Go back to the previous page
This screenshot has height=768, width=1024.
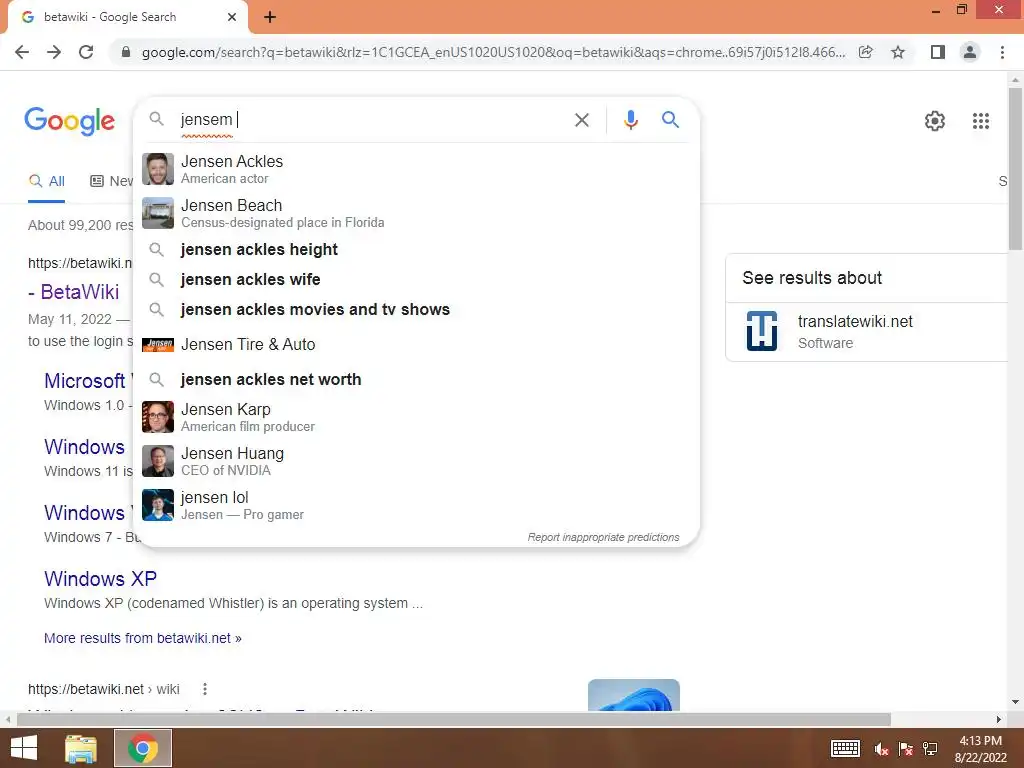(22, 52)
